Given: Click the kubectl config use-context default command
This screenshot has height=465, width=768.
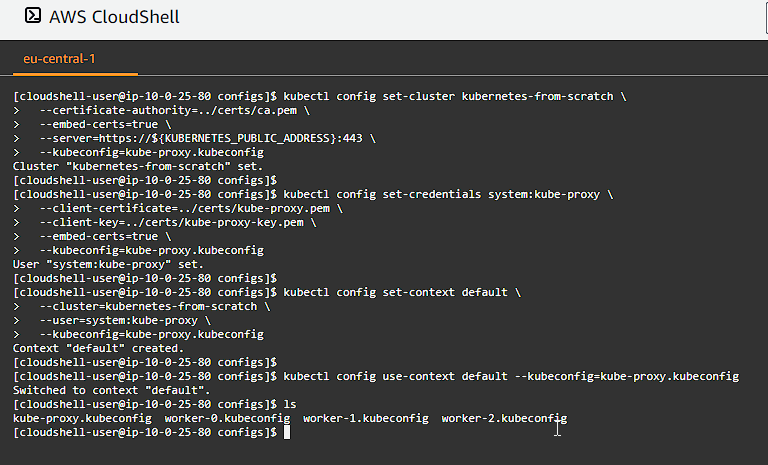Looking at the screenshot, I should [396, 376].
